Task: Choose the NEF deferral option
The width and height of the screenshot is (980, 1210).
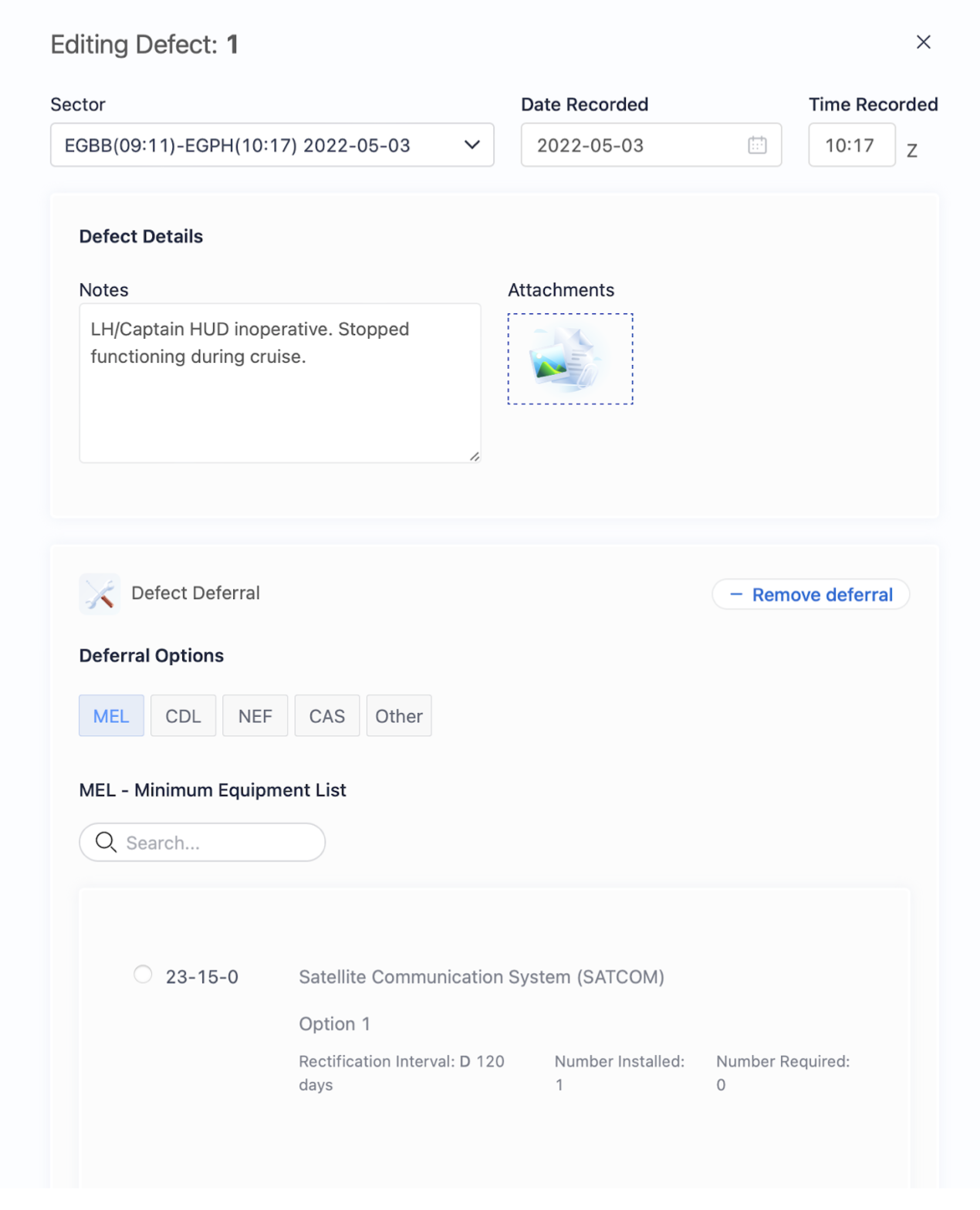Action: pyautogui.click(x=255, y=716)
